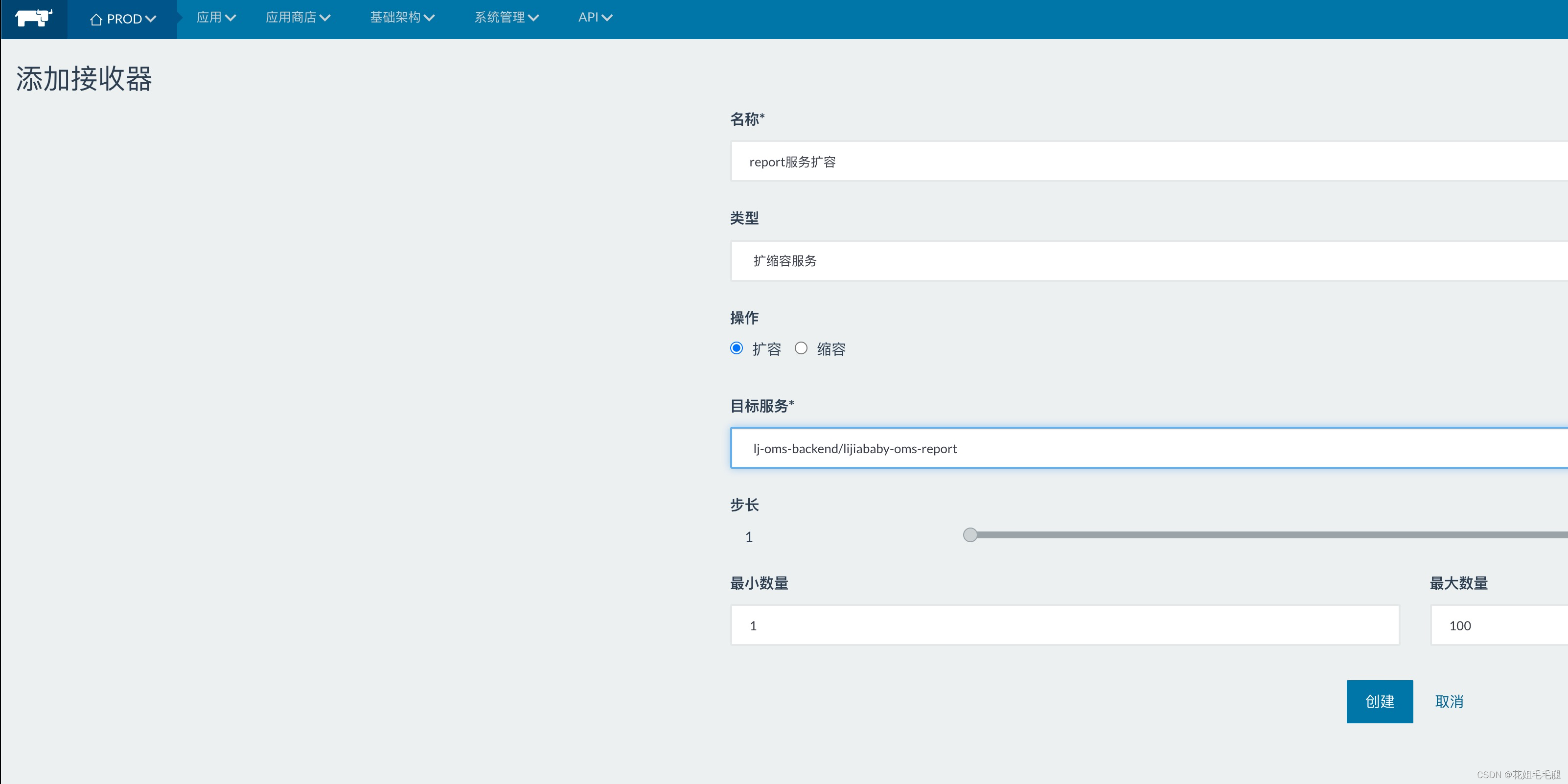Select the 扩容 radio button

coord(737,348)
